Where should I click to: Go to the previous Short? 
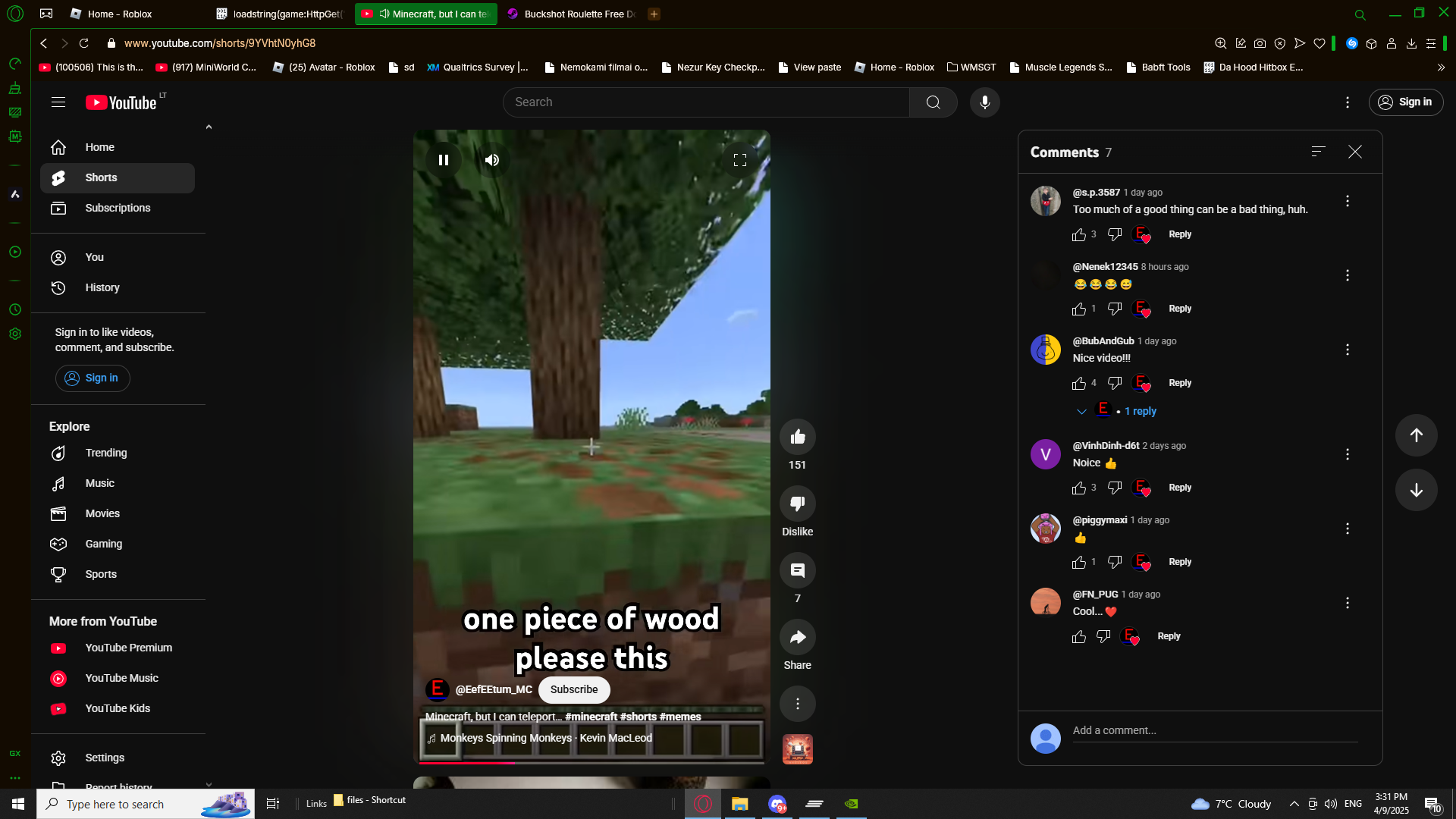pyautogui.click(x=1417, y=435)
